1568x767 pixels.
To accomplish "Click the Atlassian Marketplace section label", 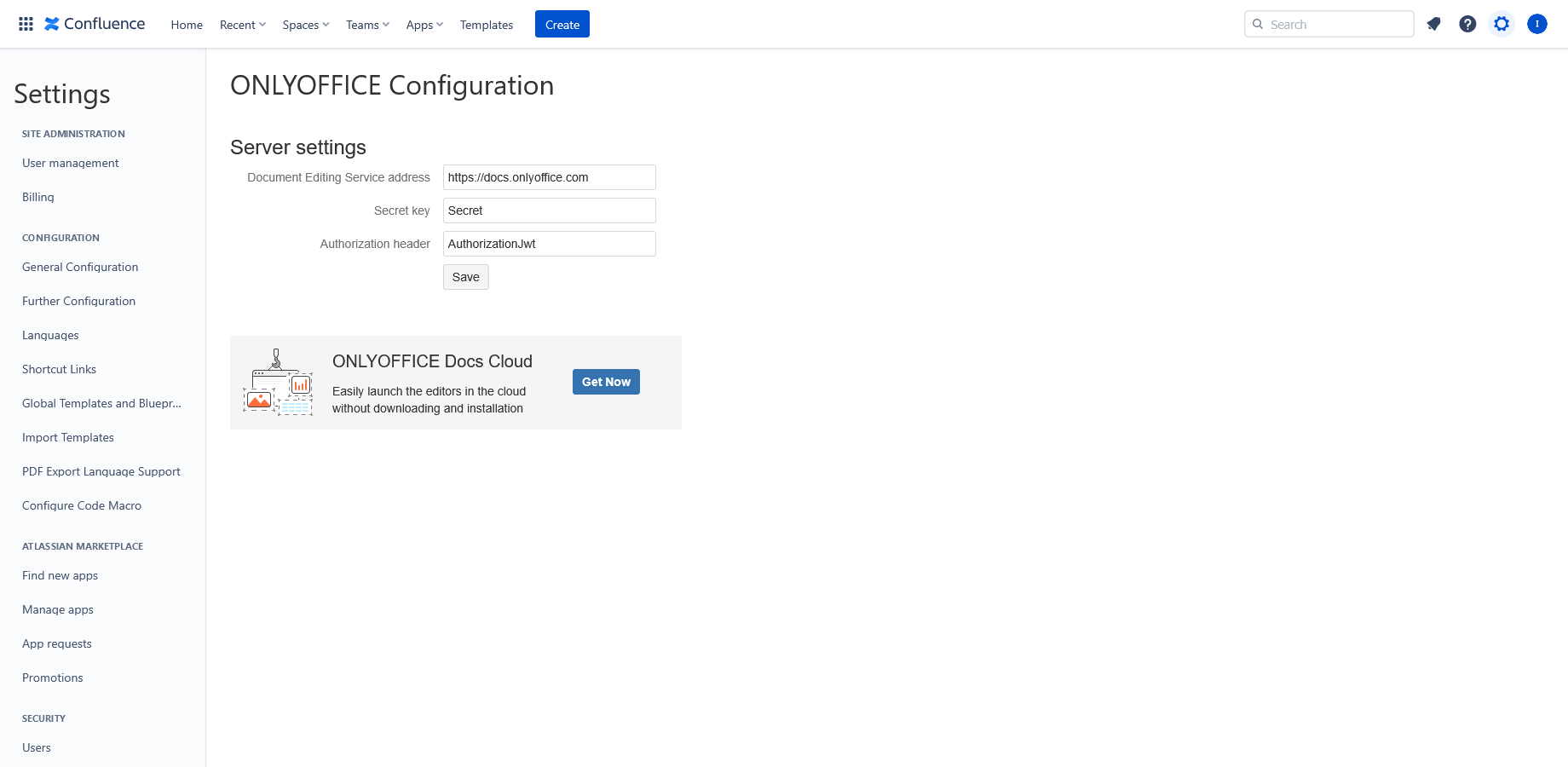I will 83,546.
